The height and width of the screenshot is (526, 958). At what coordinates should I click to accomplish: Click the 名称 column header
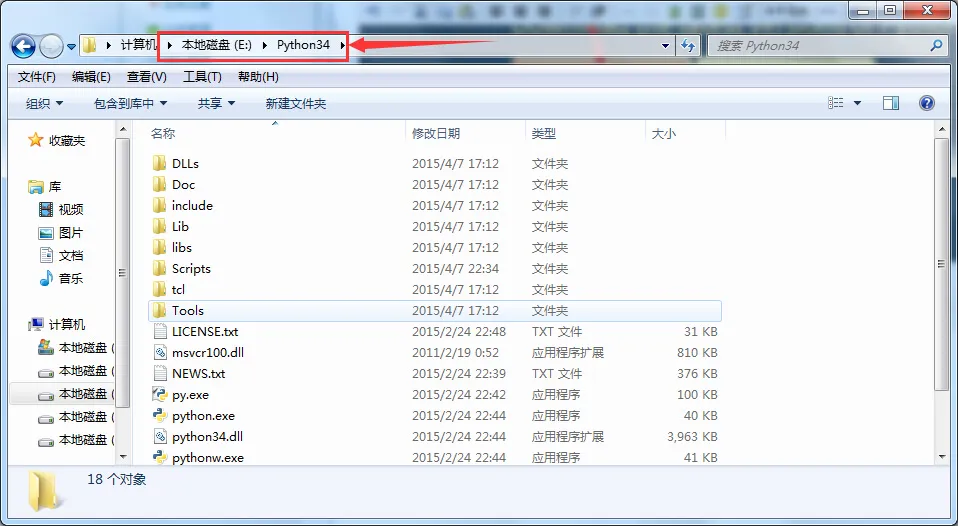click(163, 134)
